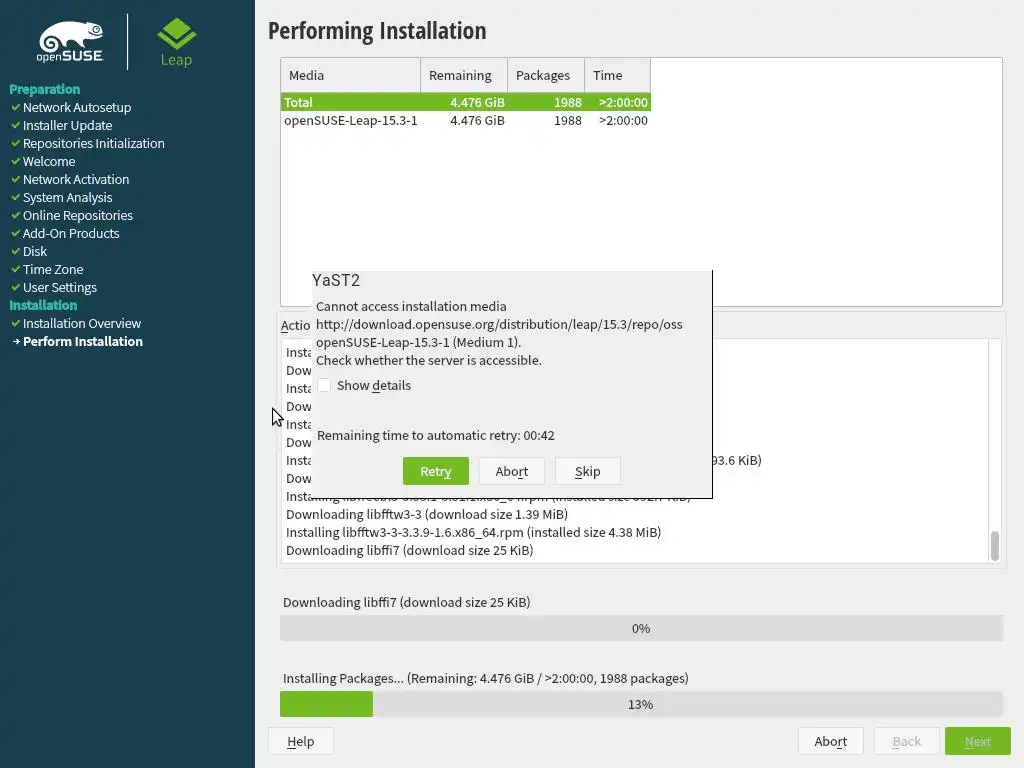Click Abort in the YaST2 dialog

coord(511,471)
